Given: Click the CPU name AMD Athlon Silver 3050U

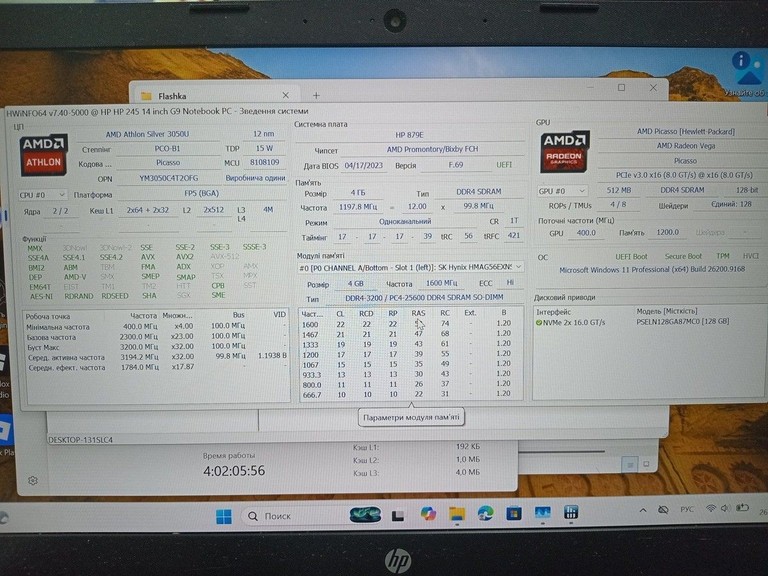Looking at the screenshot, I should (x=147, y=134).
